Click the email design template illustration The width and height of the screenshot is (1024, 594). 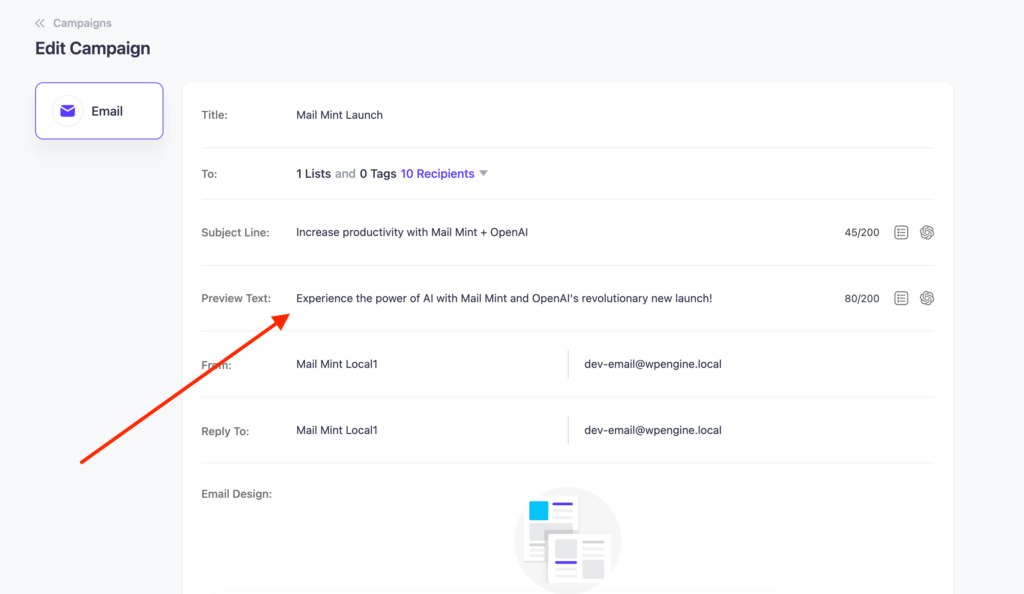(567, 539)
